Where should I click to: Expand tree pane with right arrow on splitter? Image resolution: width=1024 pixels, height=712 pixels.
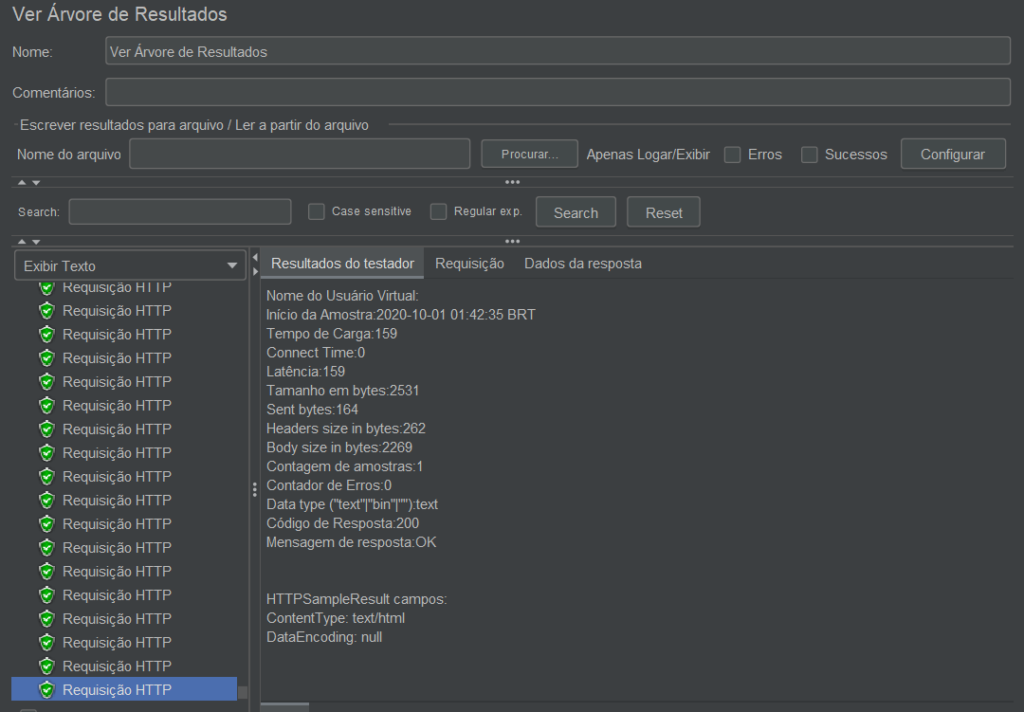255,271
